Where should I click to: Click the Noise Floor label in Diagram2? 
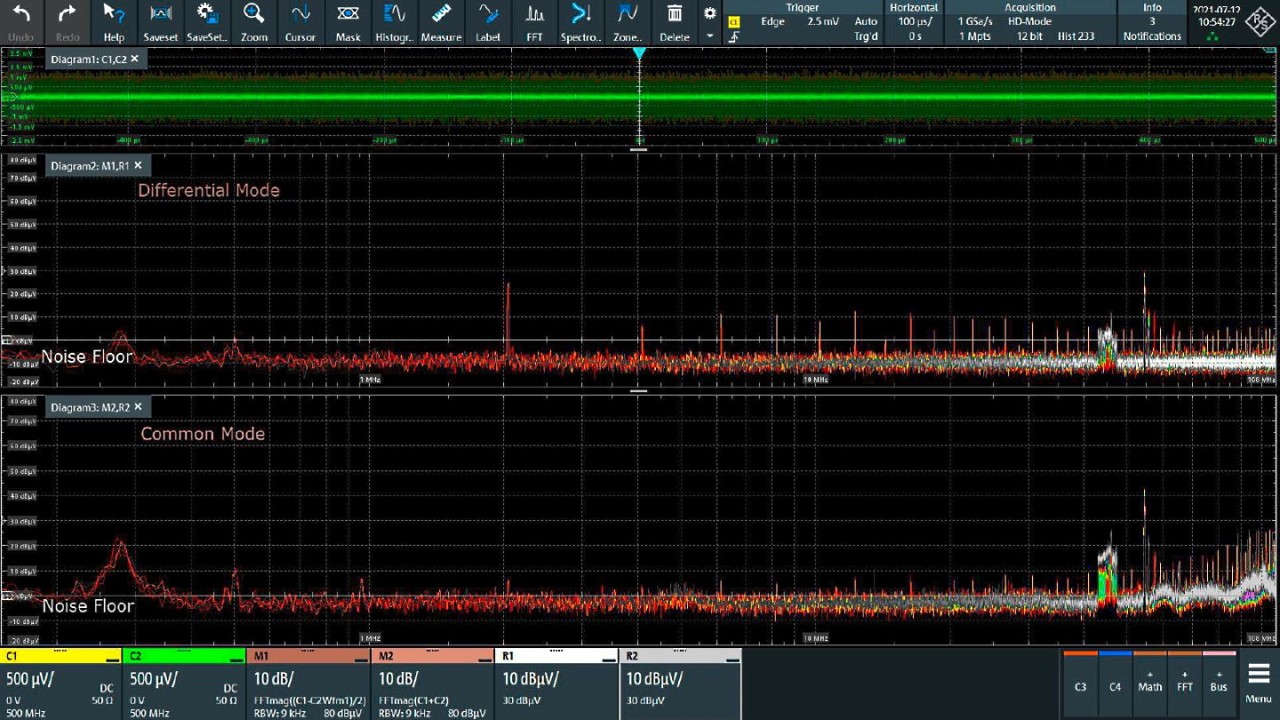coord(87,356)
